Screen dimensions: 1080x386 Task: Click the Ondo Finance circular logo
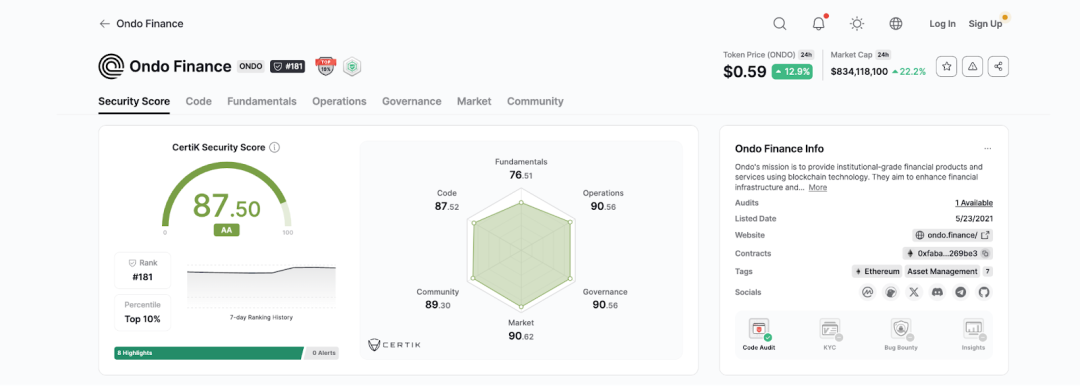point(111,66)
